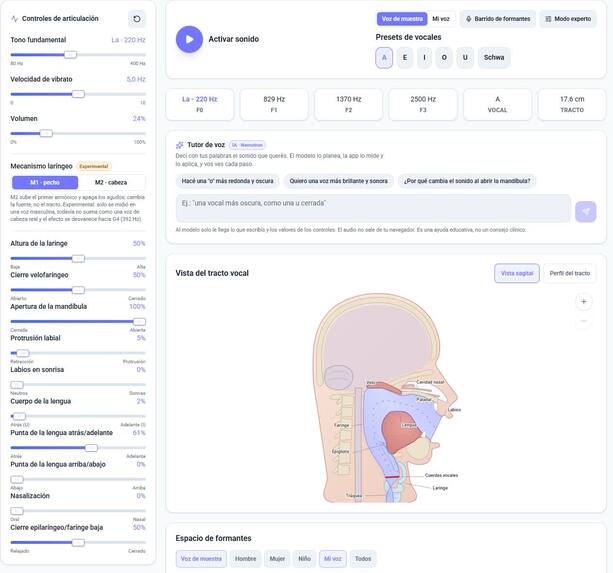Click the voice tutor text input field
Viewport: 613px width, 573px height.
point(373,208)
